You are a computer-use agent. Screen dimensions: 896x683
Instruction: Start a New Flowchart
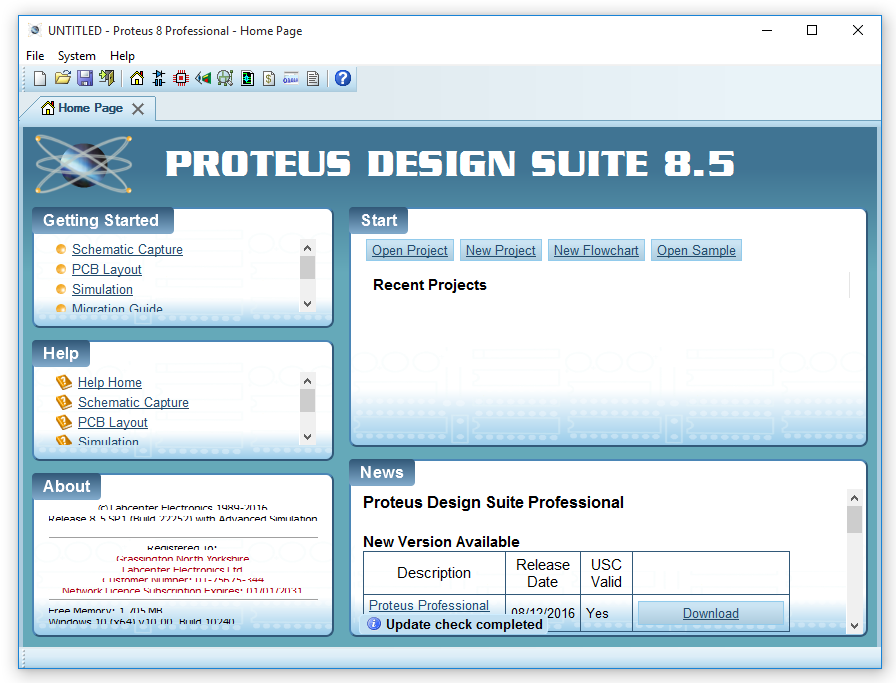coord(596,250)
